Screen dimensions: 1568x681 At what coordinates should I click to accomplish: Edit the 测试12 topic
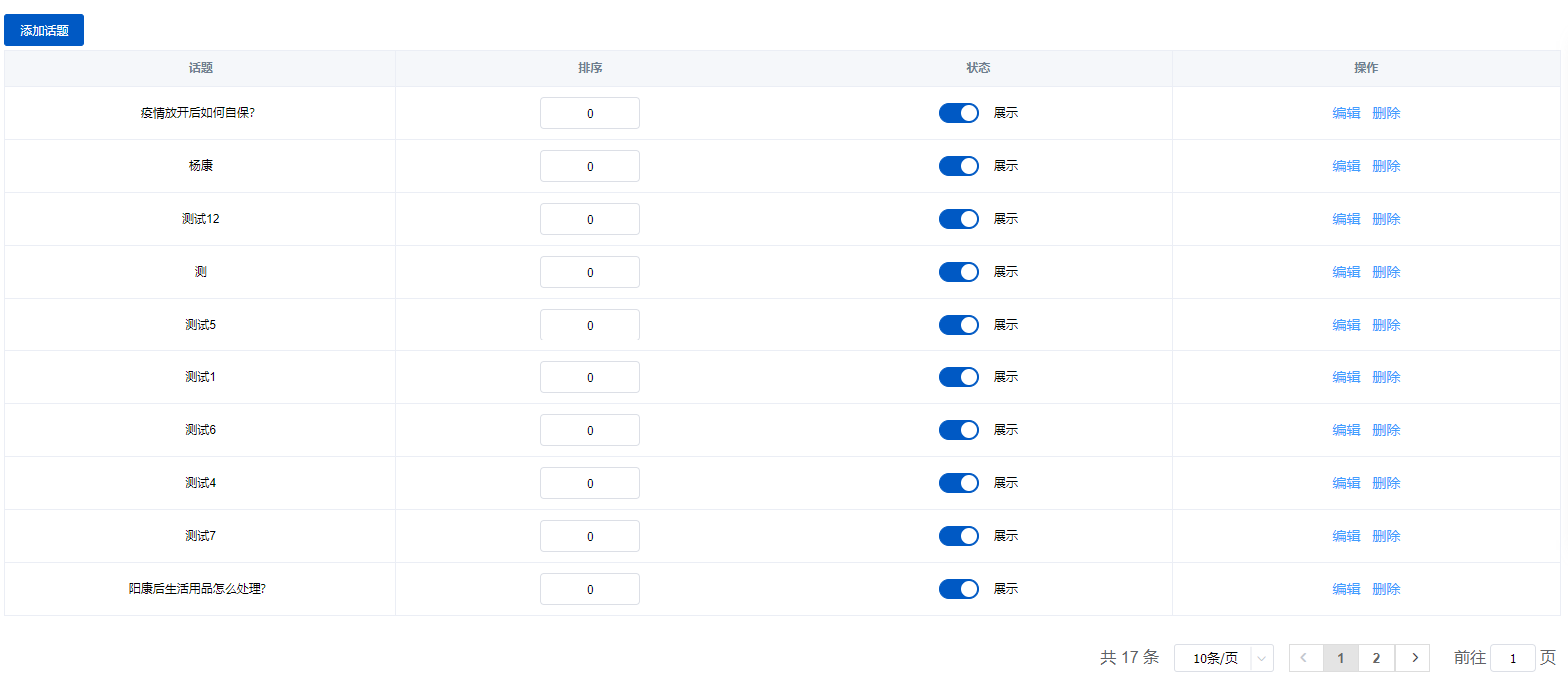(x=1346, y=219)
